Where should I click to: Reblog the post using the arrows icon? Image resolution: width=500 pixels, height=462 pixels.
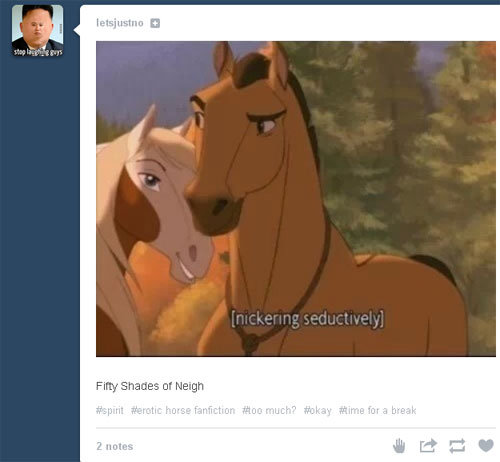coord(457,446)
